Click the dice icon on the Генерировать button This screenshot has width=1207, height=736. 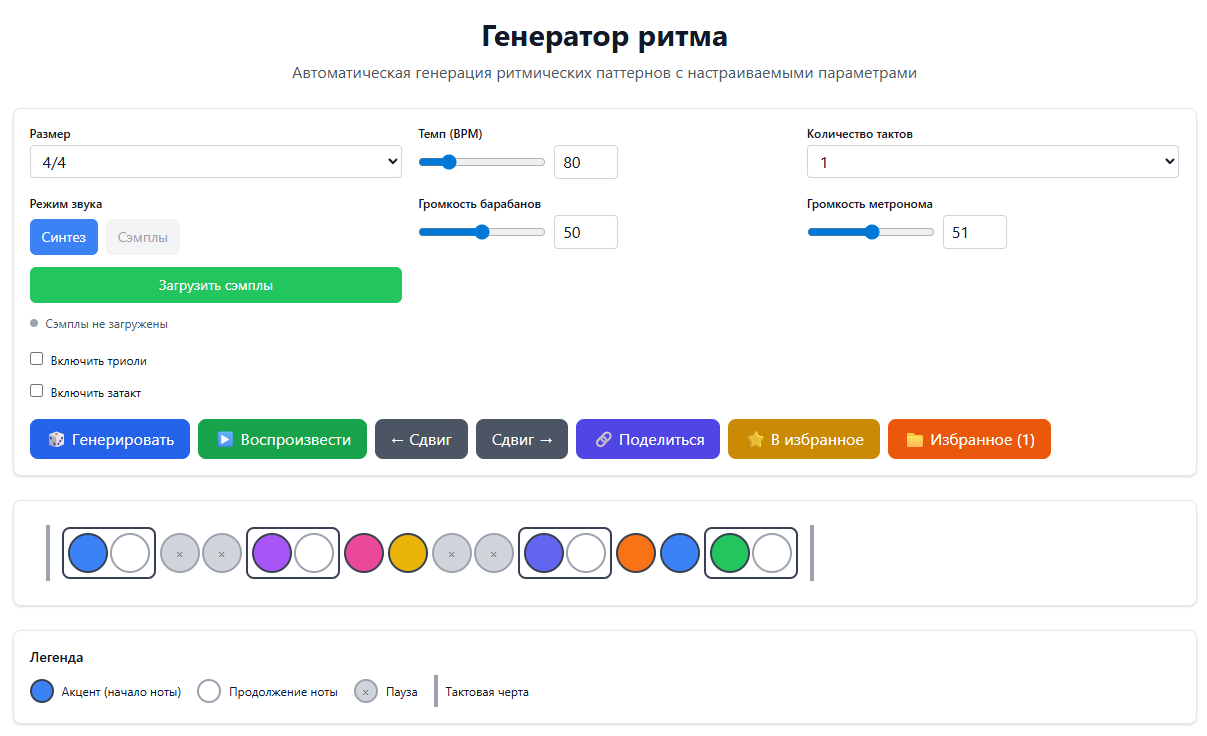coord(54,438)
